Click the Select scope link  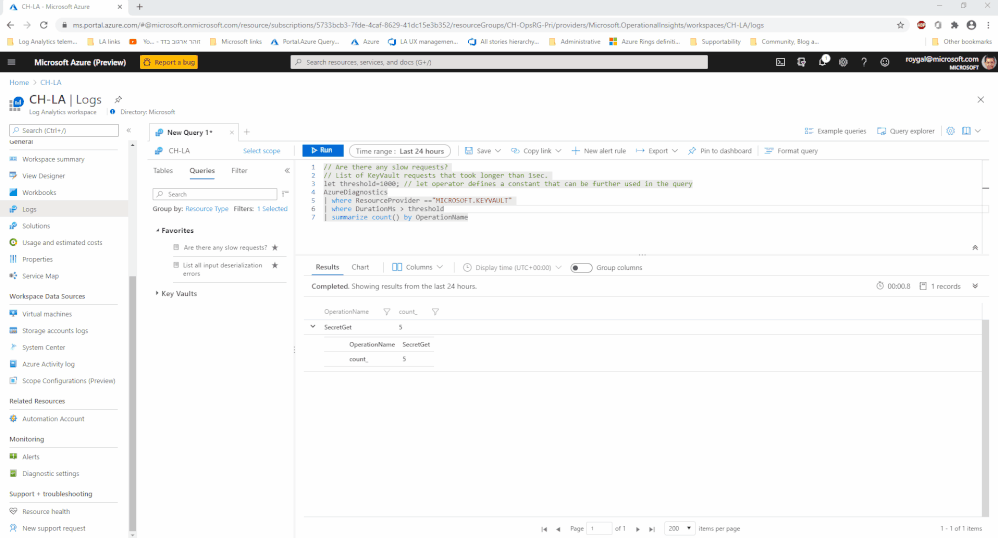(x=262, y=151)
